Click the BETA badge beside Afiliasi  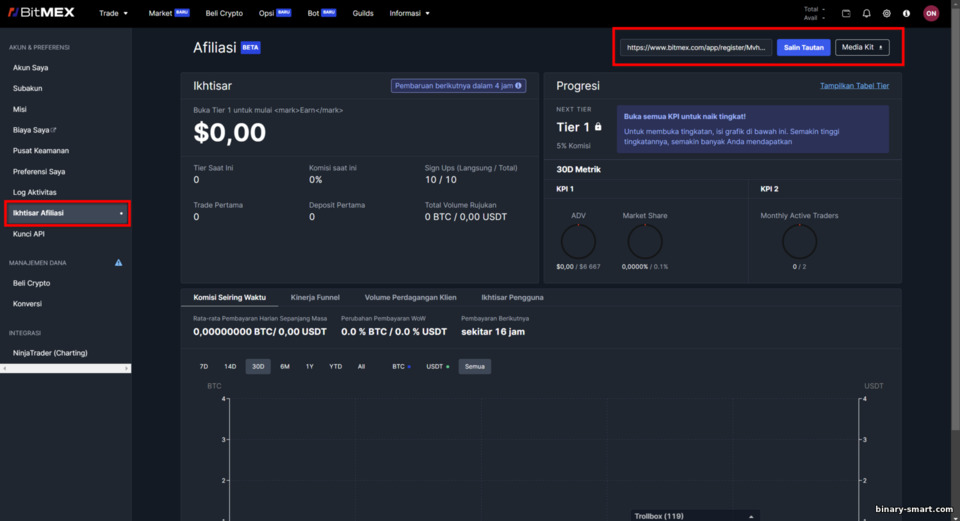(x=250, y=48)
